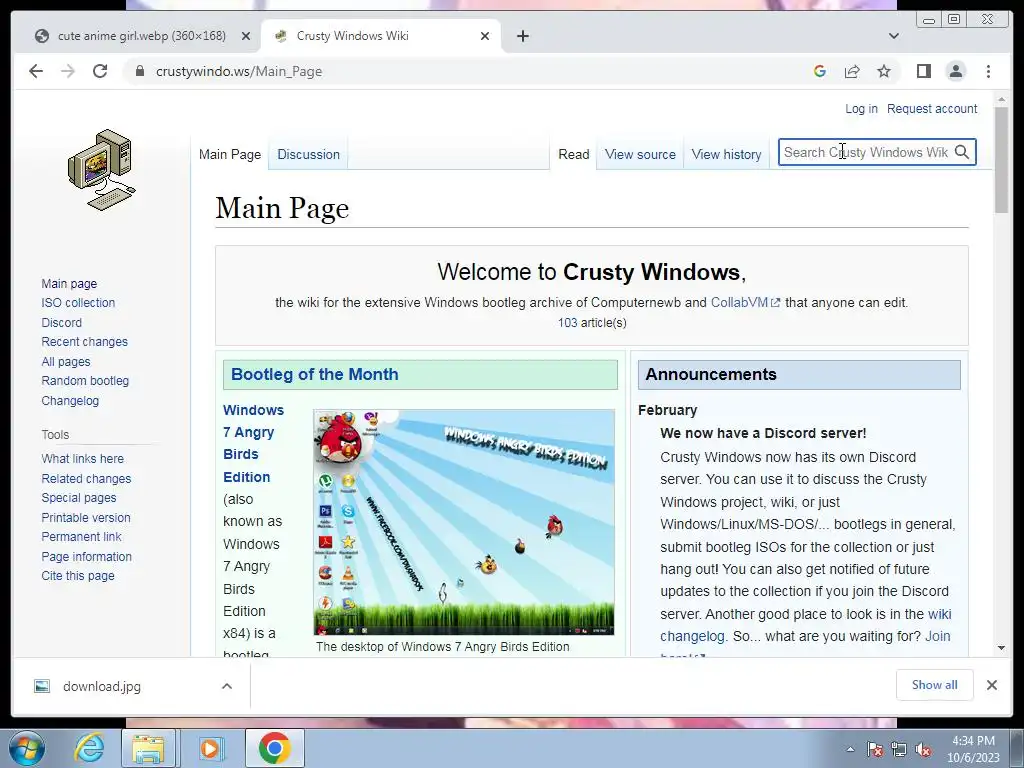Open the Permanent link tool
The image size is (1024, 768).
82,537
